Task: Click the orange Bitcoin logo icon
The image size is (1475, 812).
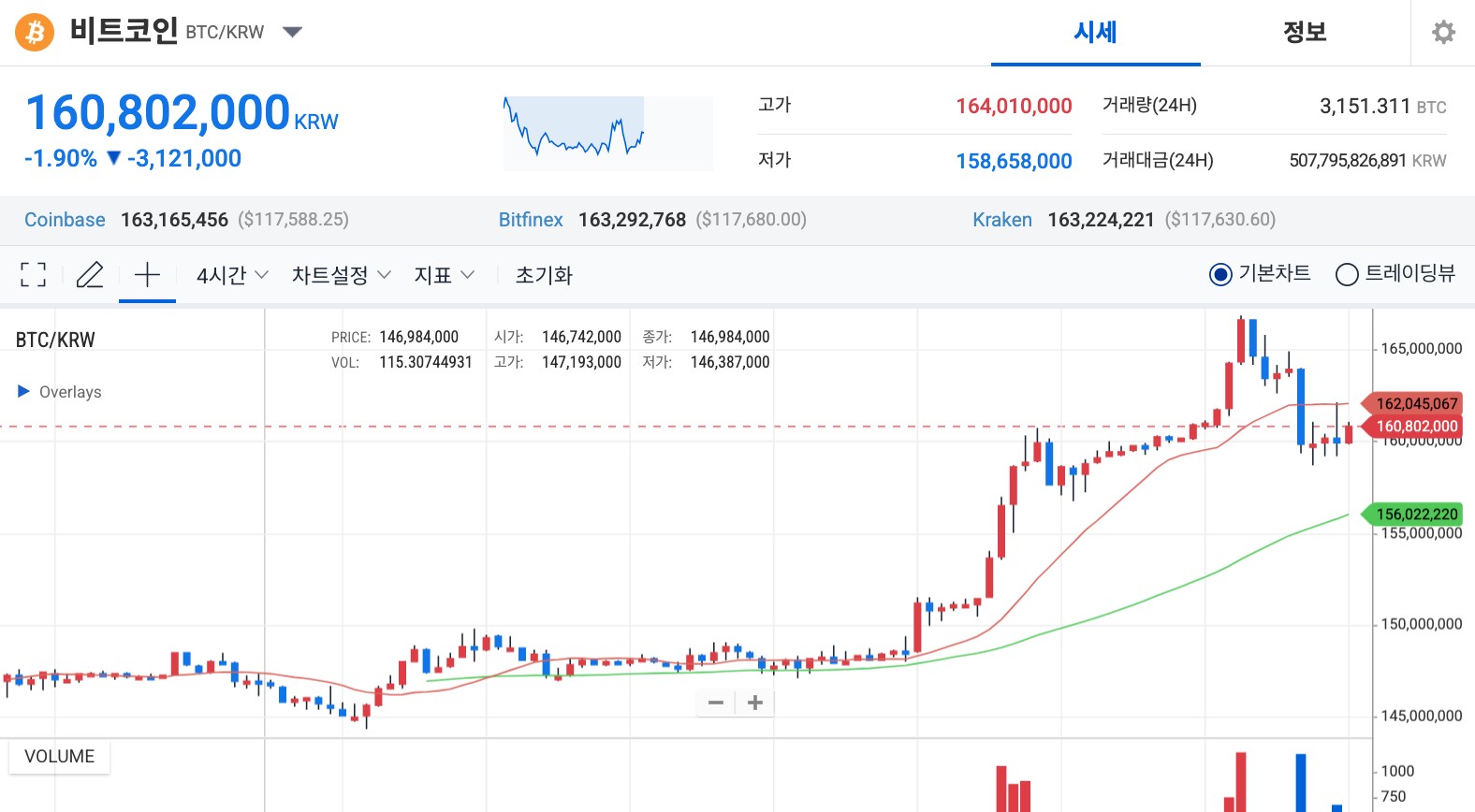Action: pyautogui.click(x=35, y=33)
